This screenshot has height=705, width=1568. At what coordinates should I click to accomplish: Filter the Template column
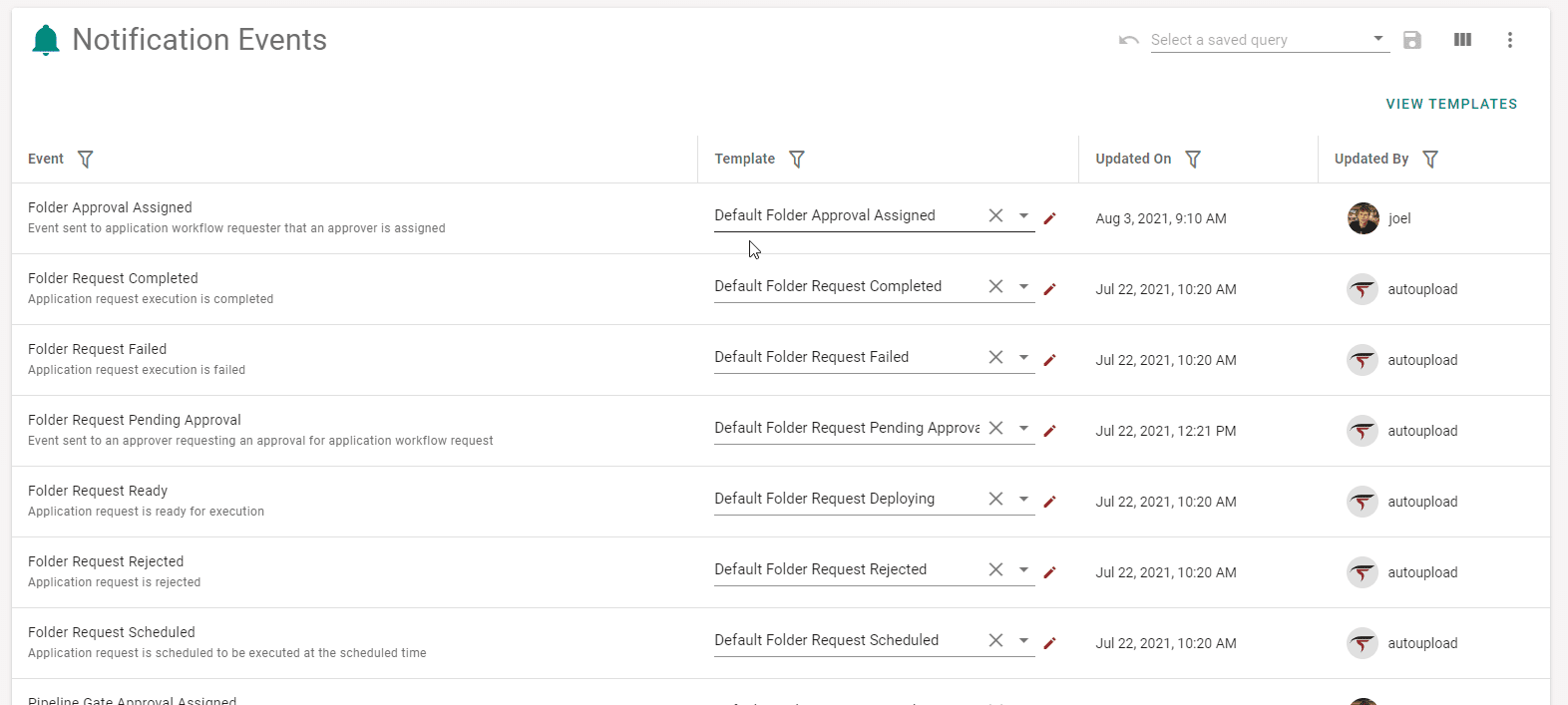pos(797,160)
